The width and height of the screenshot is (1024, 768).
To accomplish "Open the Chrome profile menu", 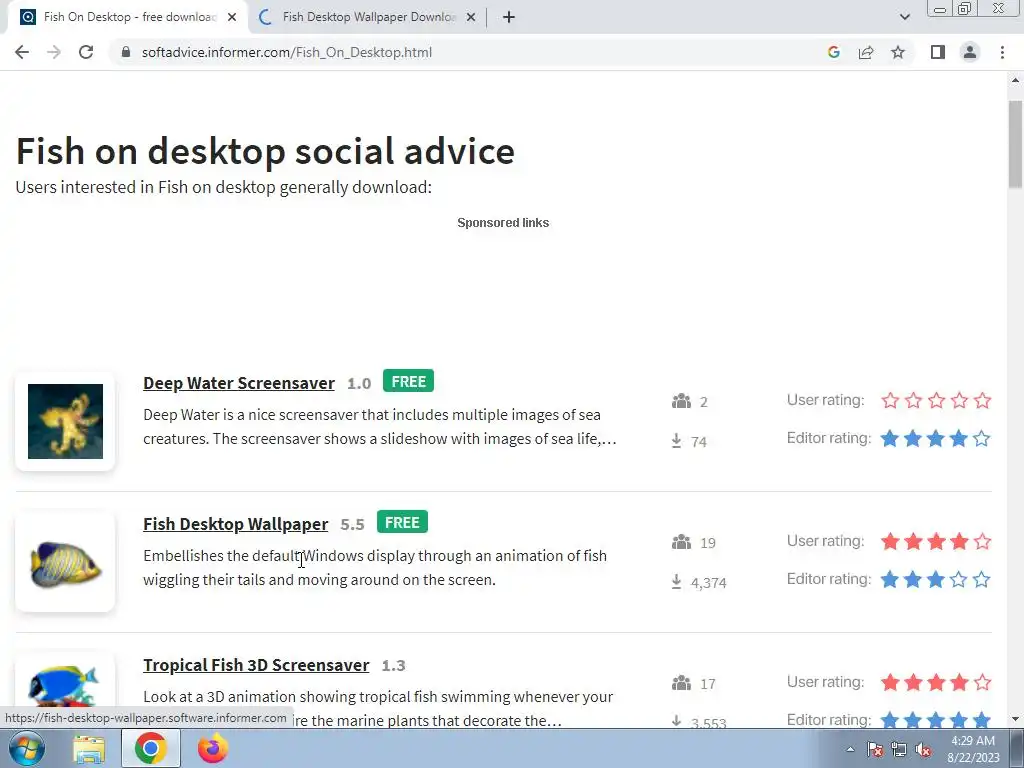I will click(x=970, y=52).
